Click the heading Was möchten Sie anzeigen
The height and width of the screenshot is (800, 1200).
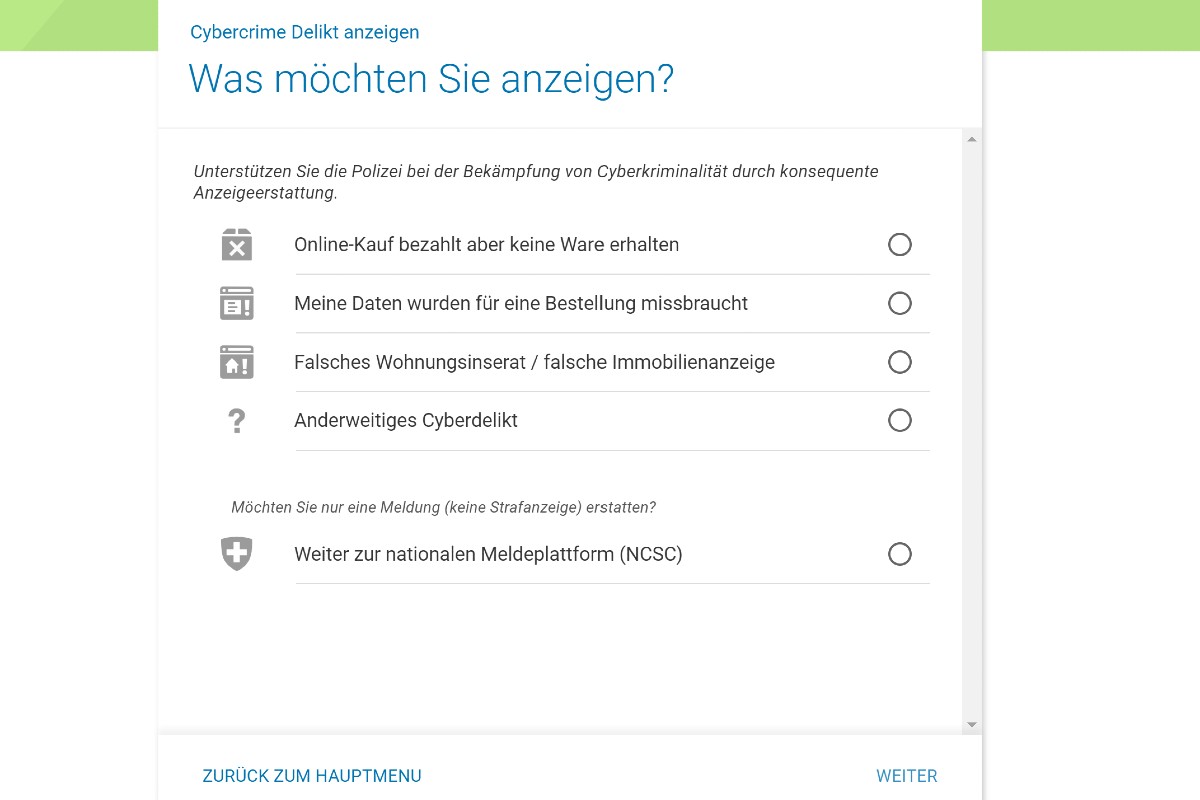click(430, 79)
